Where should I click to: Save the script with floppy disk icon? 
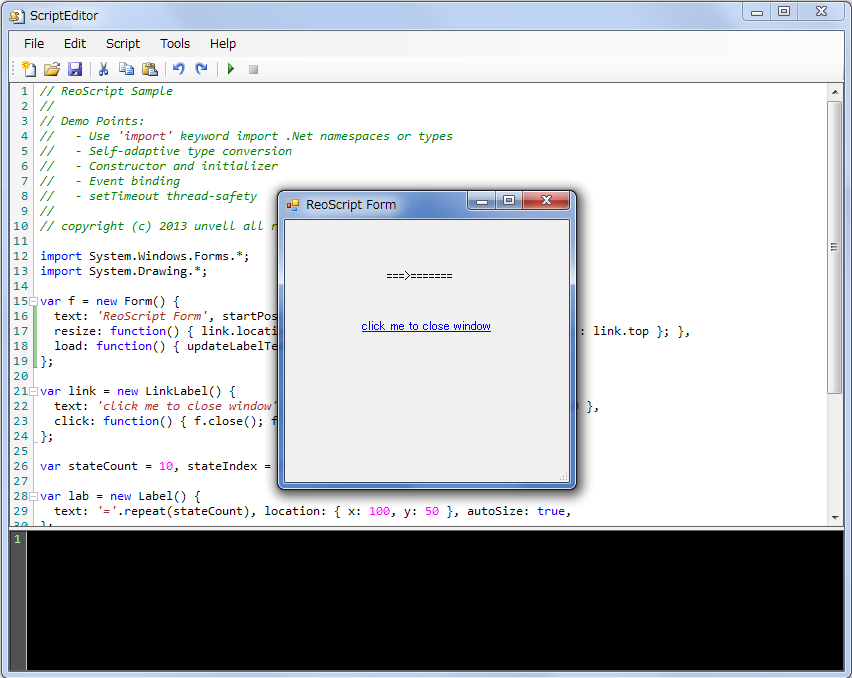click(x=75, y=69)
